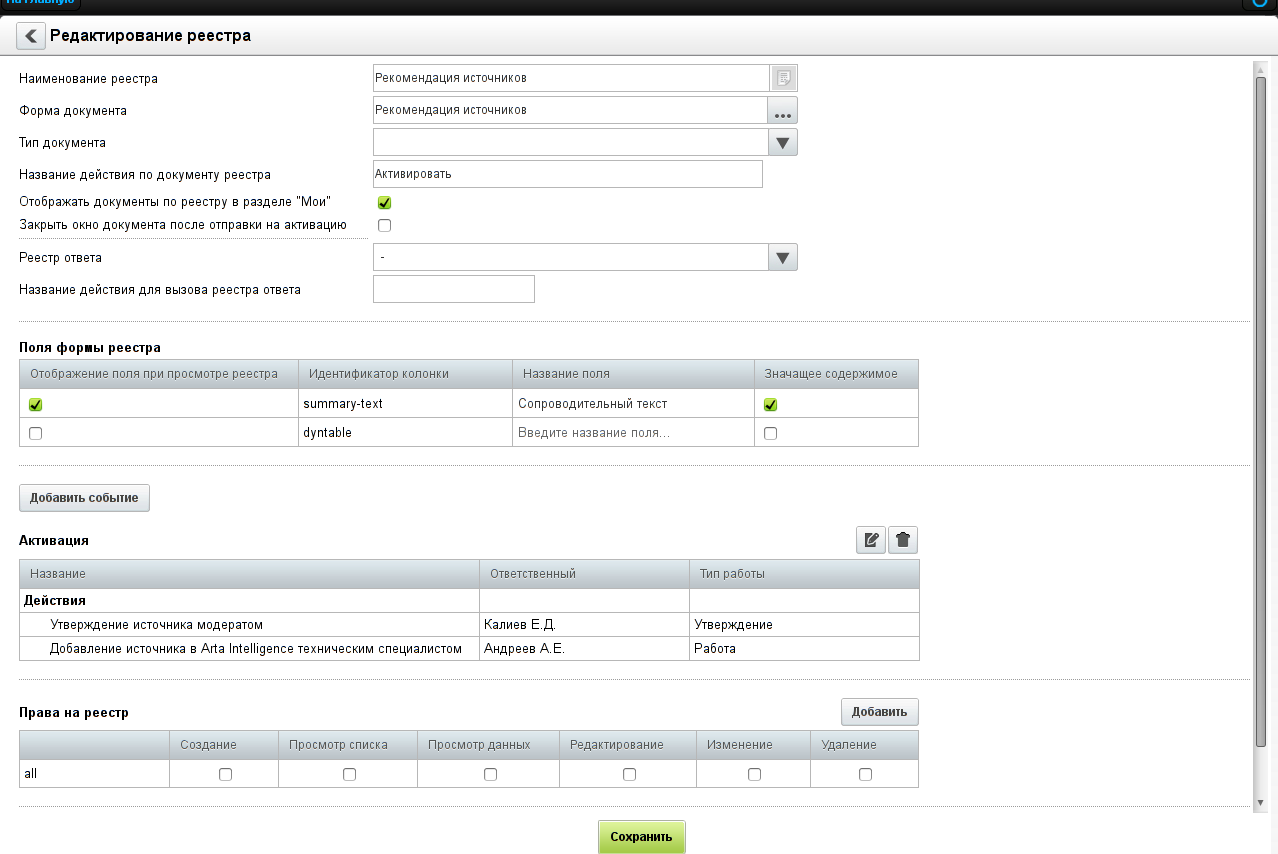Click the 'Название действия для вызова реестра ответа' field
This screenshot has width=1278, height=854.
pos(453,290)
